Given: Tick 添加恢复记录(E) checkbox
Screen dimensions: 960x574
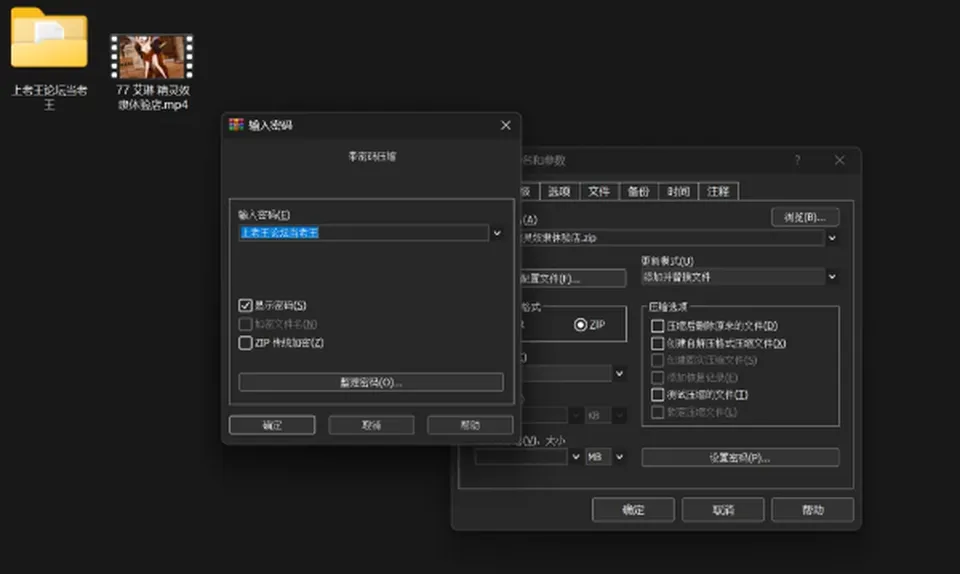Looking at the screenshot, I should pyautogui.click(x=658, y=377).
